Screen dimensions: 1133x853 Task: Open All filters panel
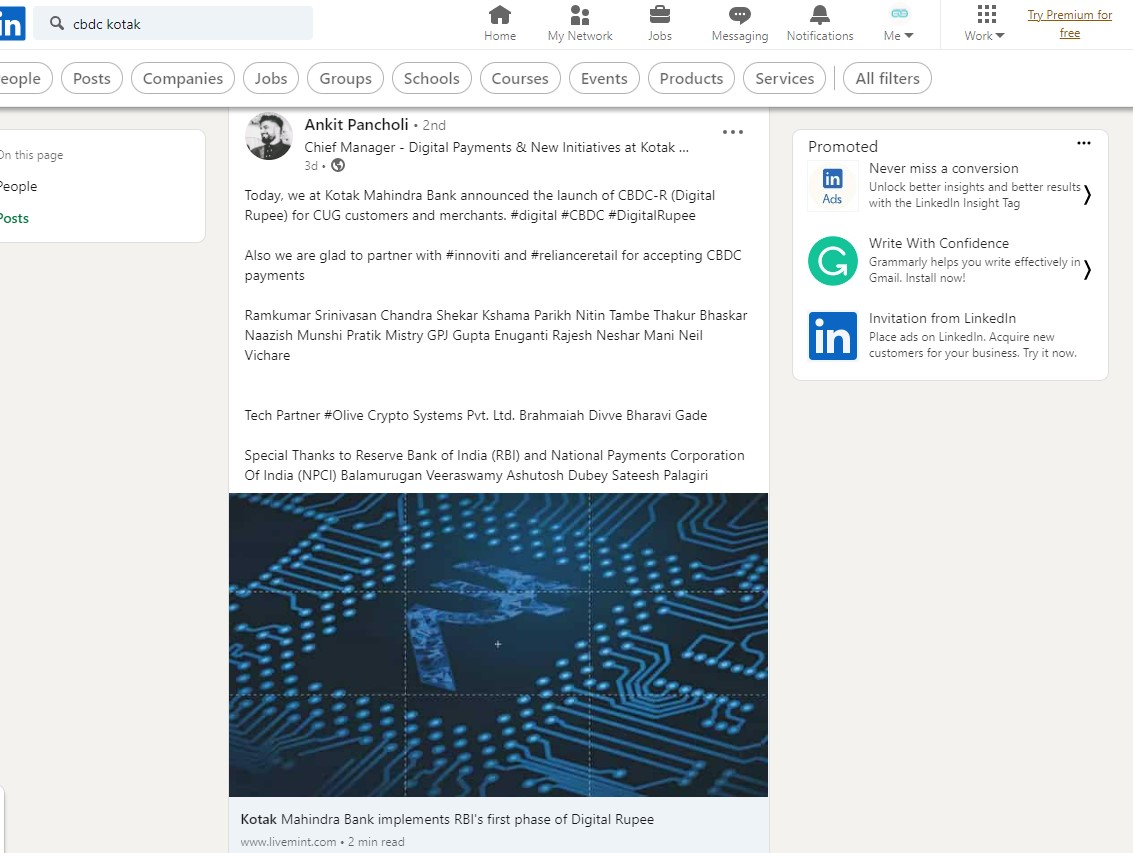click(x=887, y=77)
